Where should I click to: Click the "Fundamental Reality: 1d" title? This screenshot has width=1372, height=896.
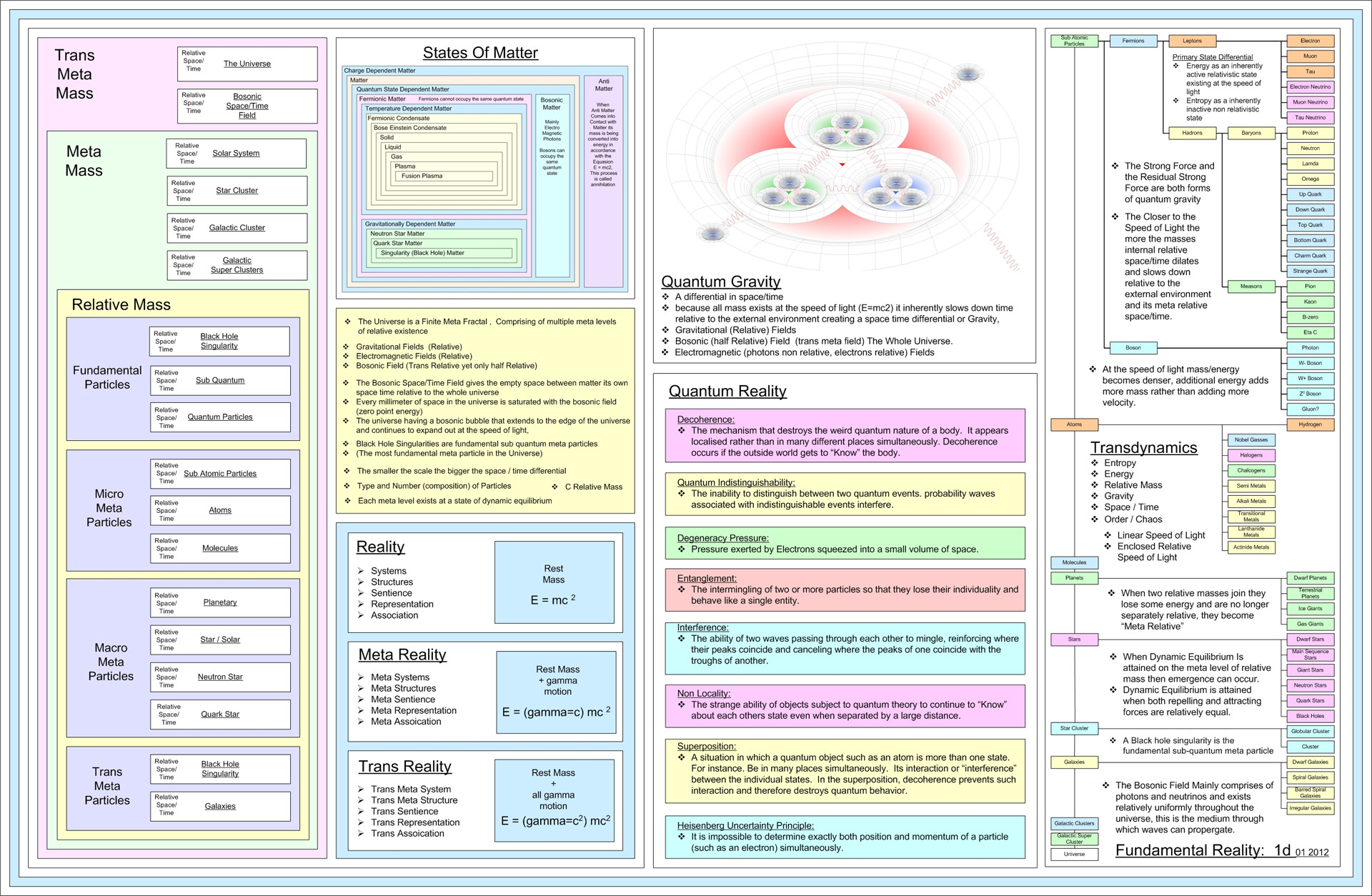pyautogui.click(x=1203, y=850)
